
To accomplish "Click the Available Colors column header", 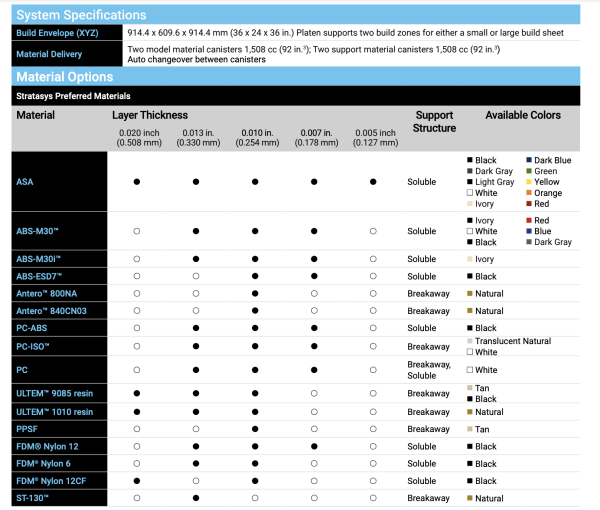I will coord(523,116).
